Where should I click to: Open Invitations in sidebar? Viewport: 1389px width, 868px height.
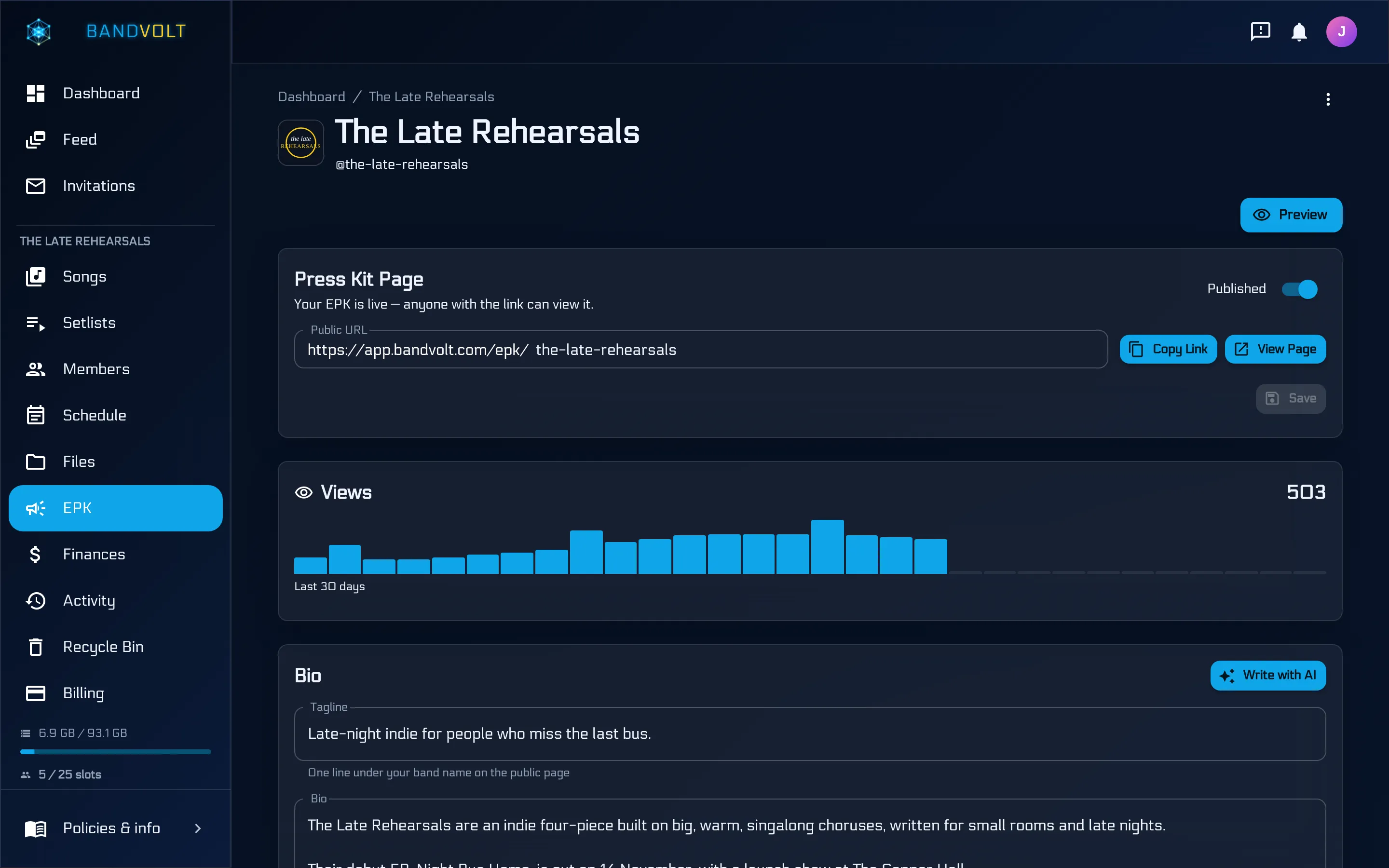pyautogui.click(x=115, y=186)
